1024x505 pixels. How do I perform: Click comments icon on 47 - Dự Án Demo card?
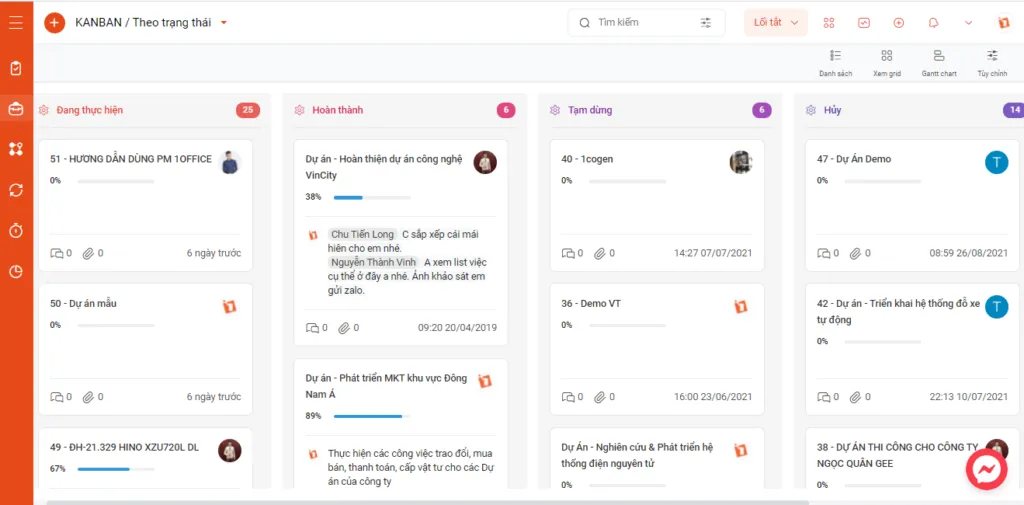pyautogui.click(x=824, y=253)
